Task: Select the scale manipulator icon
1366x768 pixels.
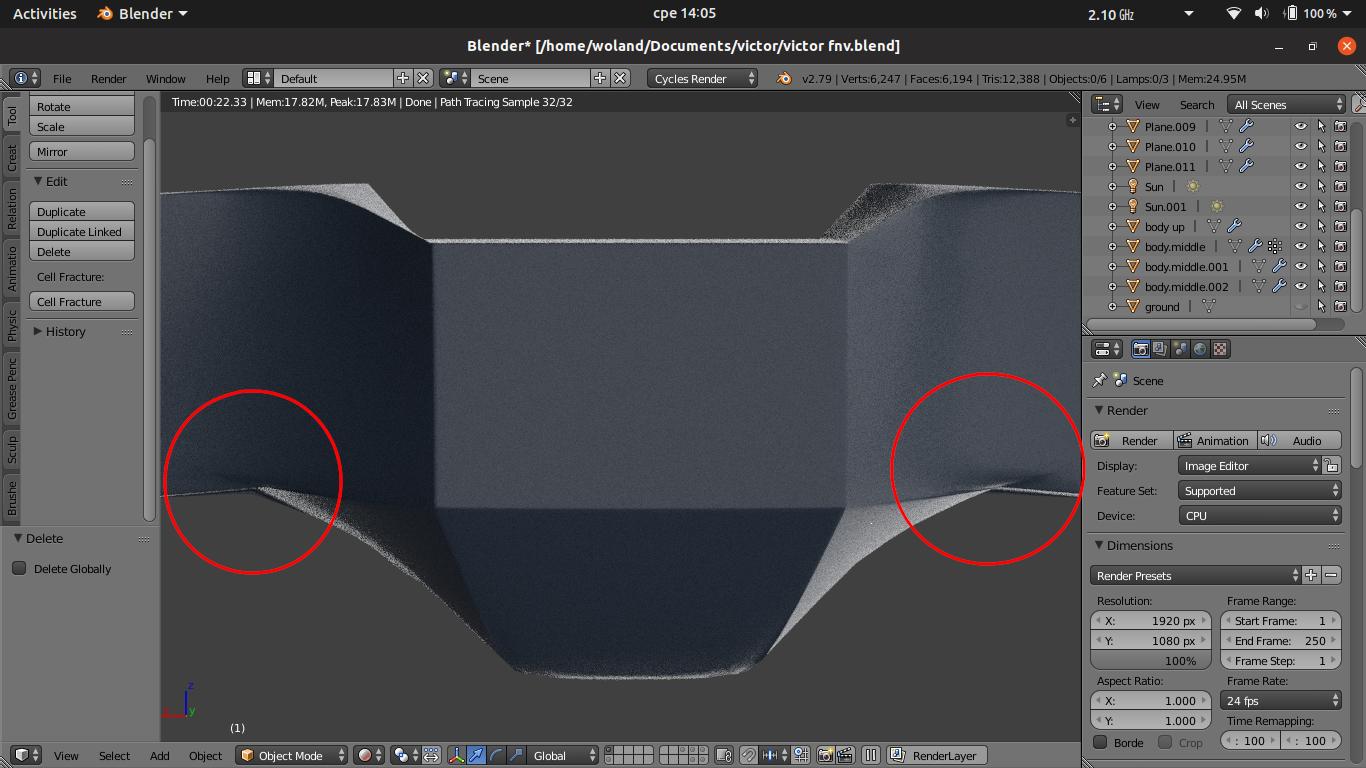Action: [x=516, y=755]
